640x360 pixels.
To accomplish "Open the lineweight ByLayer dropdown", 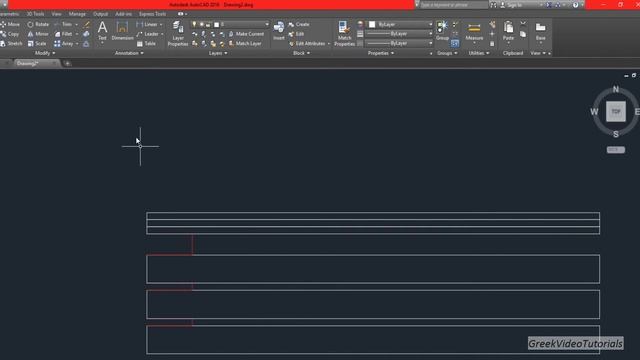I will point(430,34).
